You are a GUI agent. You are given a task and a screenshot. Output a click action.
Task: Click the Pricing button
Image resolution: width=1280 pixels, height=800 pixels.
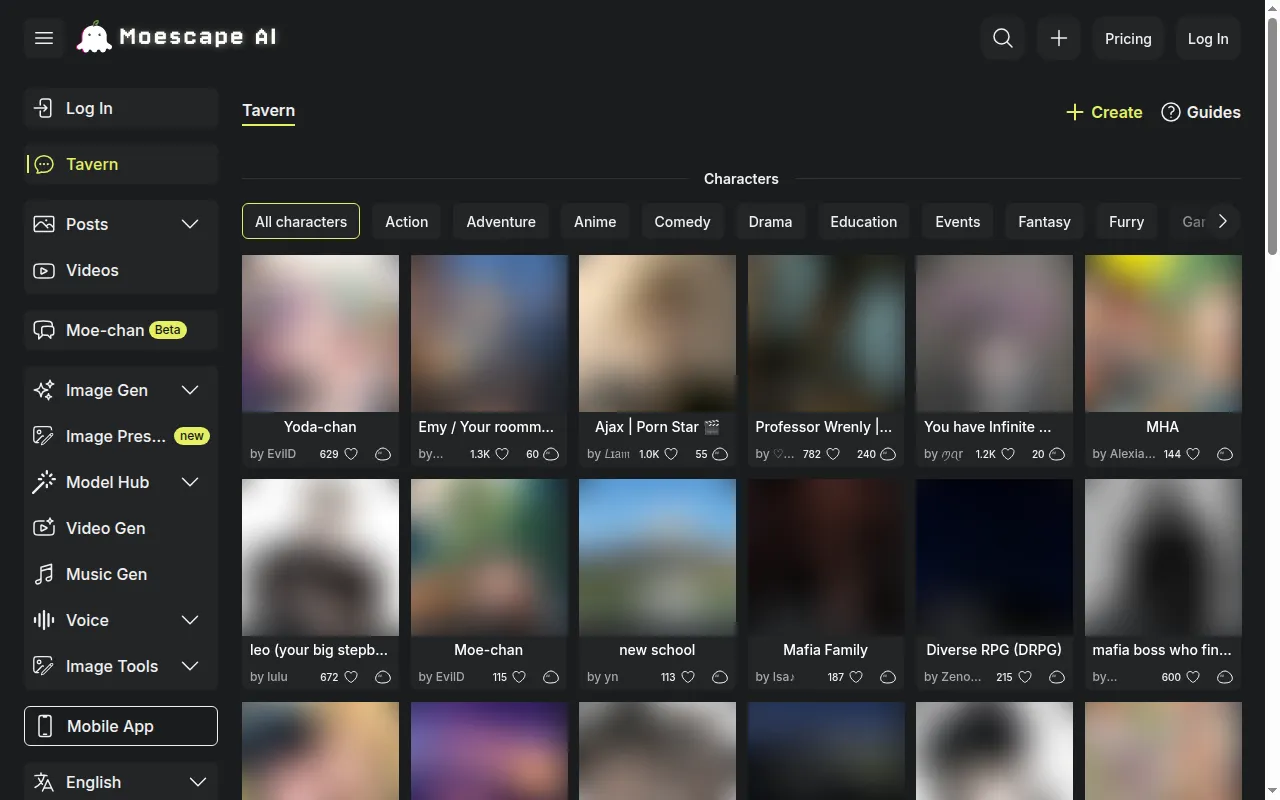pos(1128,38)
